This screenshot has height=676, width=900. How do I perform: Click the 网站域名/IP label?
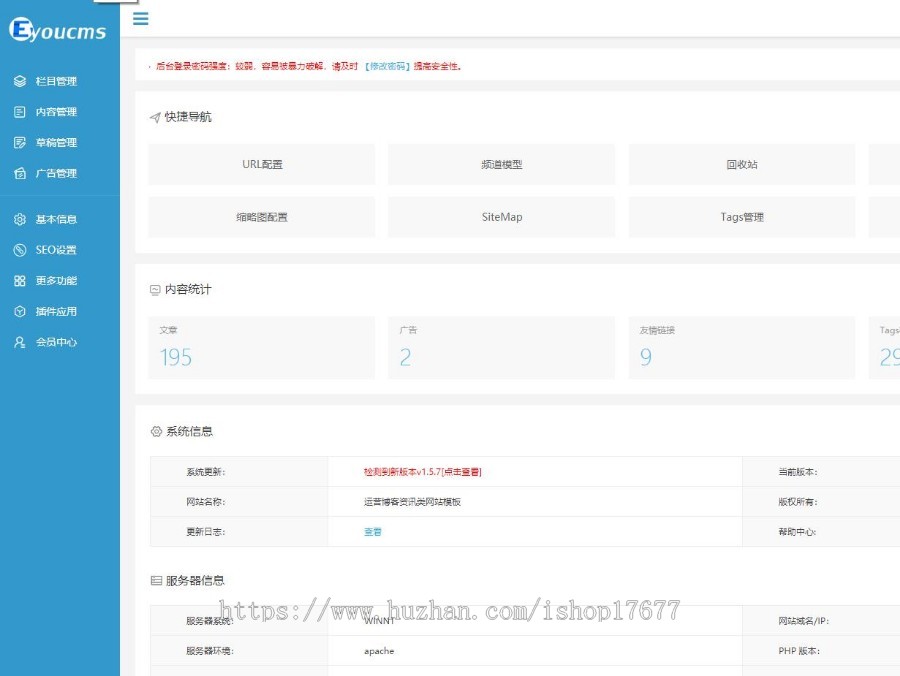coord(804,621)
